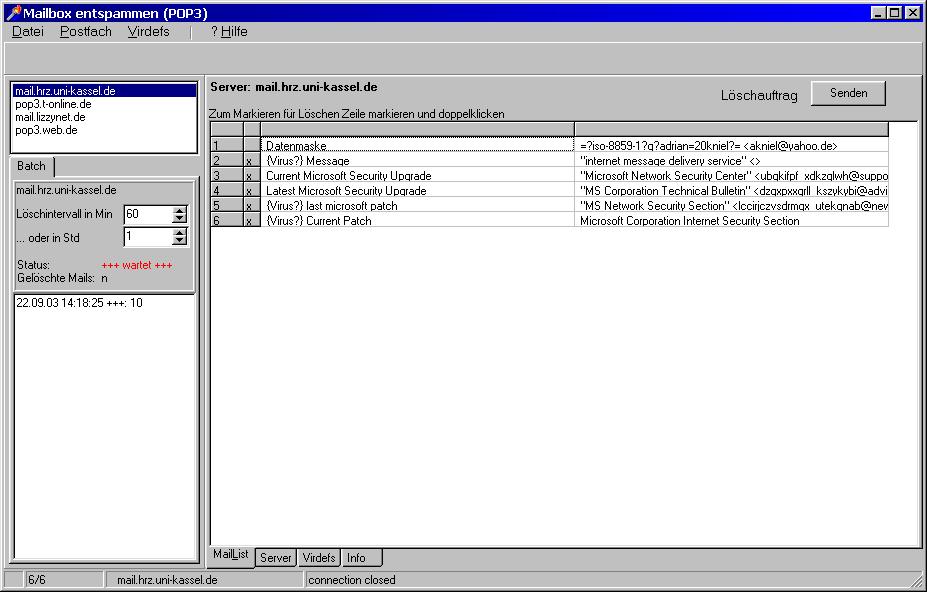Image resolution: width=927 pixels, height=592 pixels.
Task: Decrease Löschintervall in Min value
Action: click(180, 219)
